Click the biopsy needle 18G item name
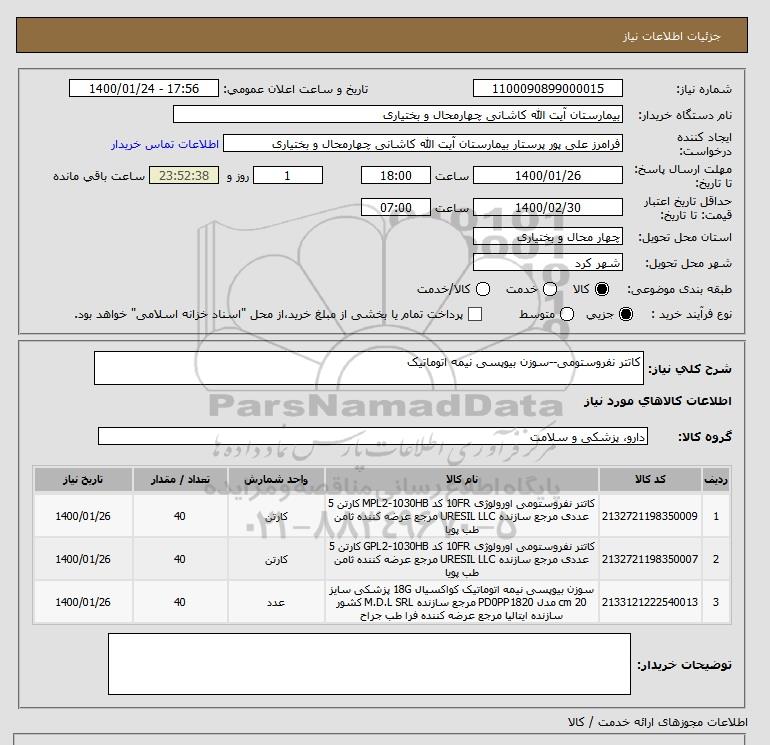770x745 pixels. 462,602
